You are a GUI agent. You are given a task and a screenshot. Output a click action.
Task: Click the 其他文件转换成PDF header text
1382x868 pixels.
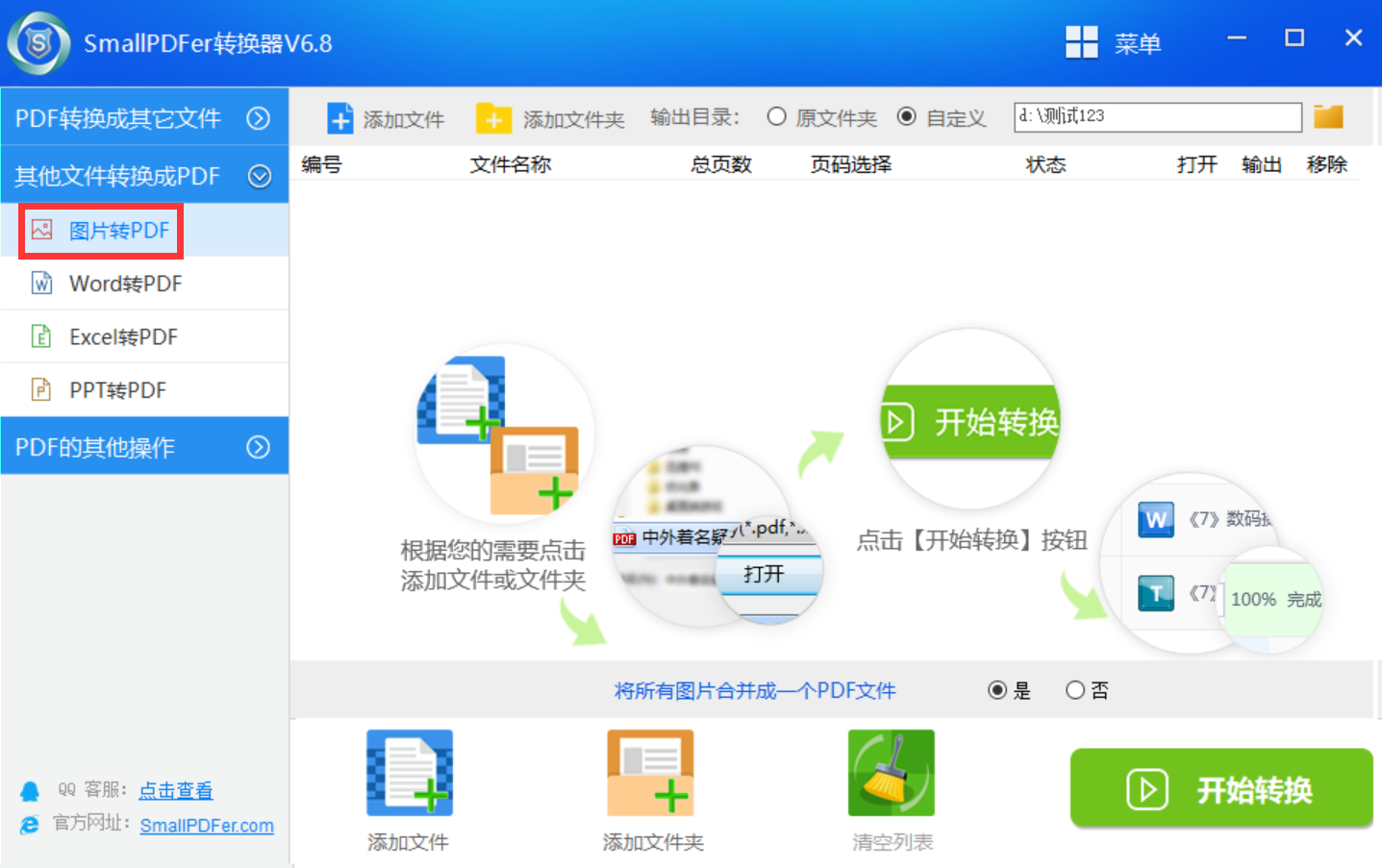(117, 176)
